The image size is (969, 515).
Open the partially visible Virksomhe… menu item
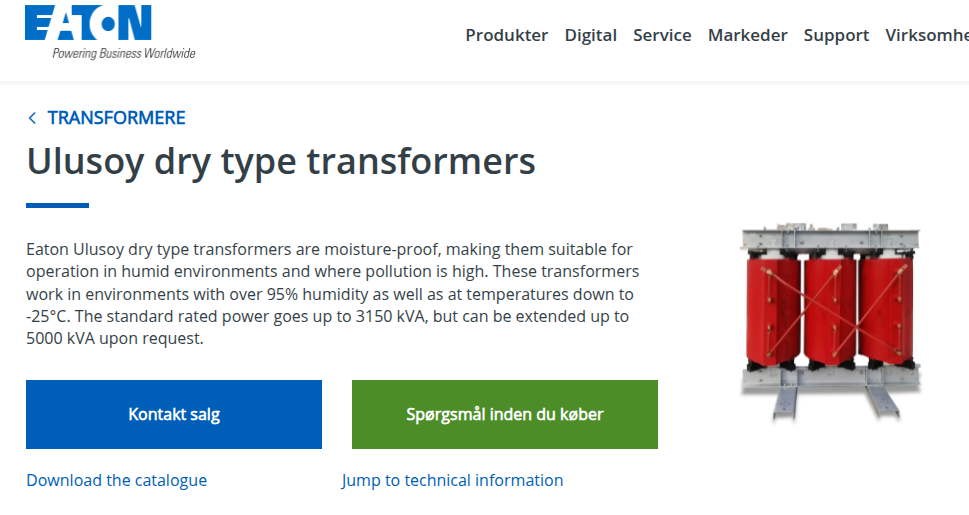(x=926, y=35)
